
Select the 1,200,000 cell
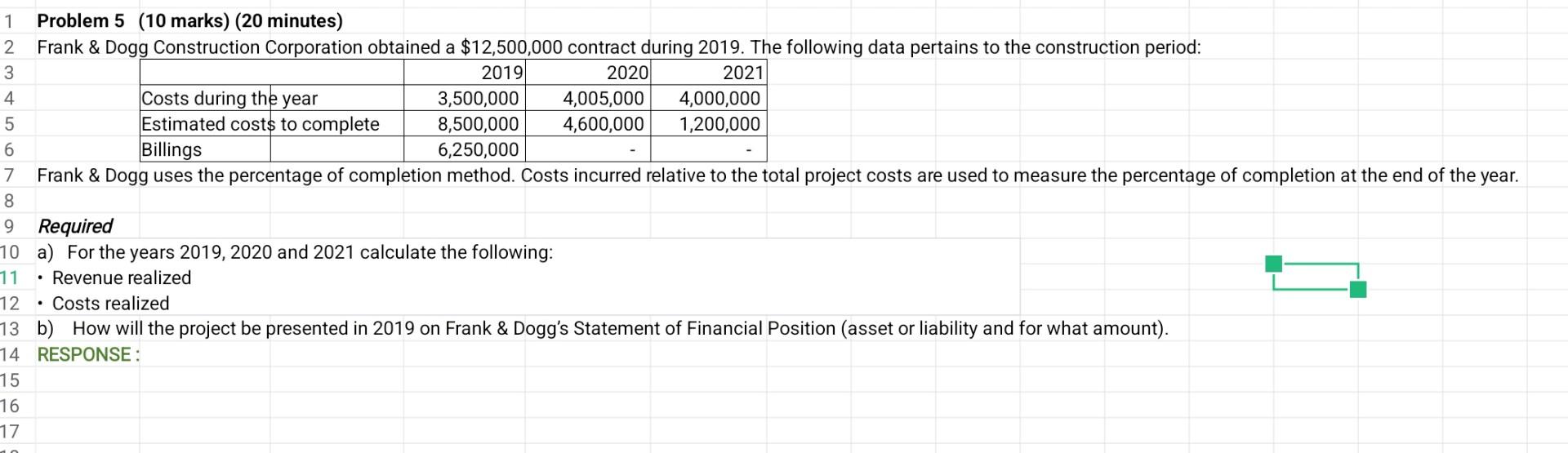pyautogui.click(x=708, y=124)
